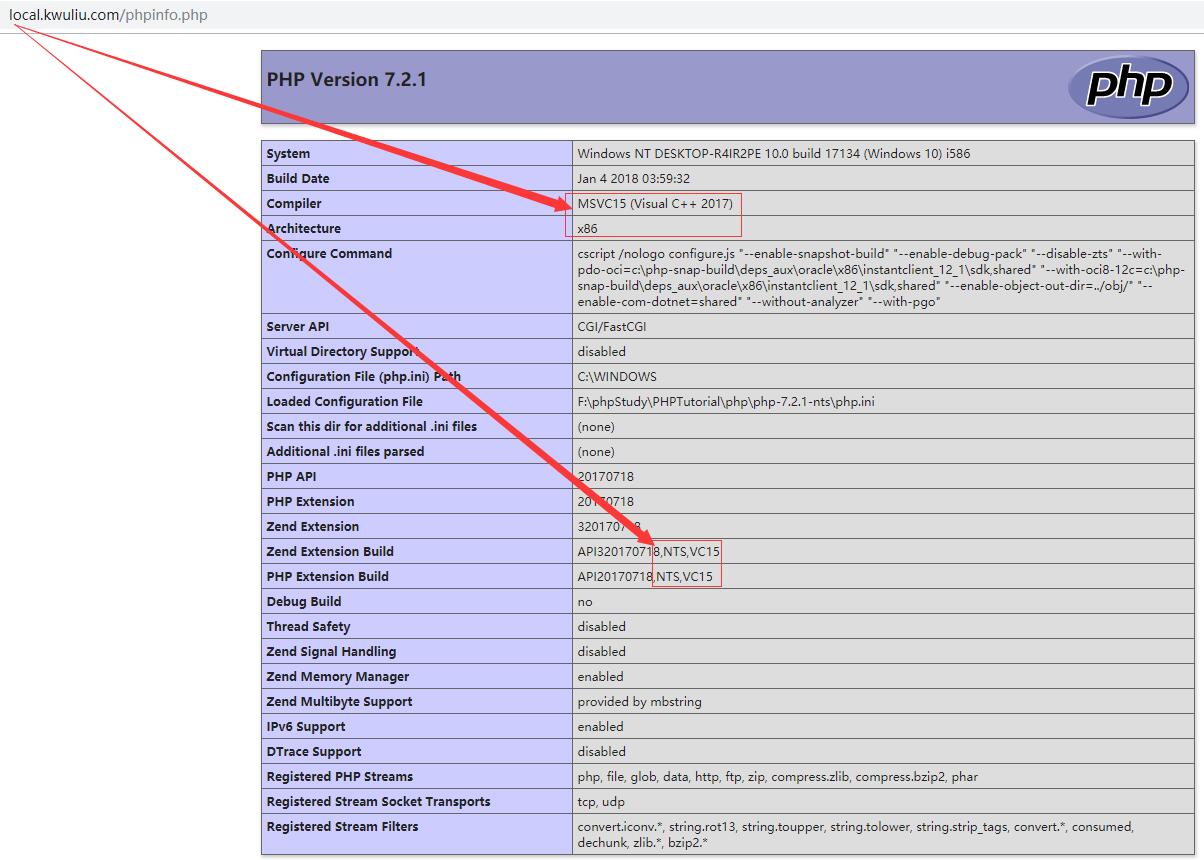Click the PHP Version 7.2.1 heading

click(x=347, y=80)
